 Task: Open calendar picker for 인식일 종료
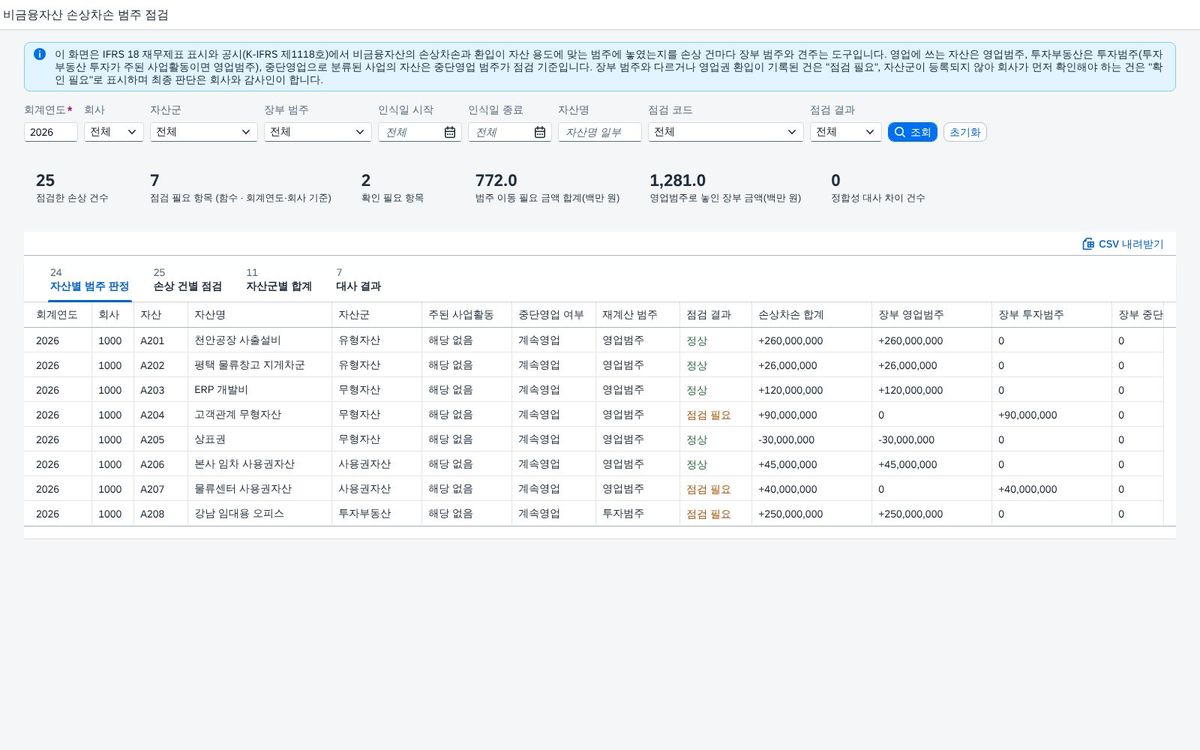click(x=540, y=132)
